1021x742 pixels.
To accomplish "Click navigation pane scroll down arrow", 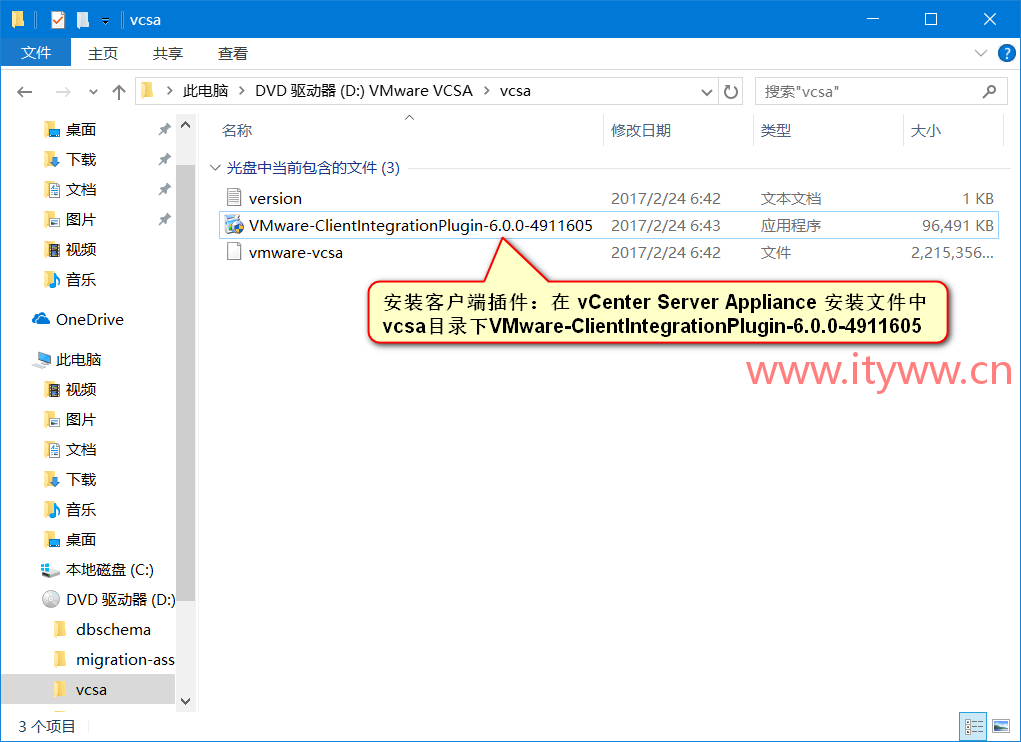I will pos(186,701).
